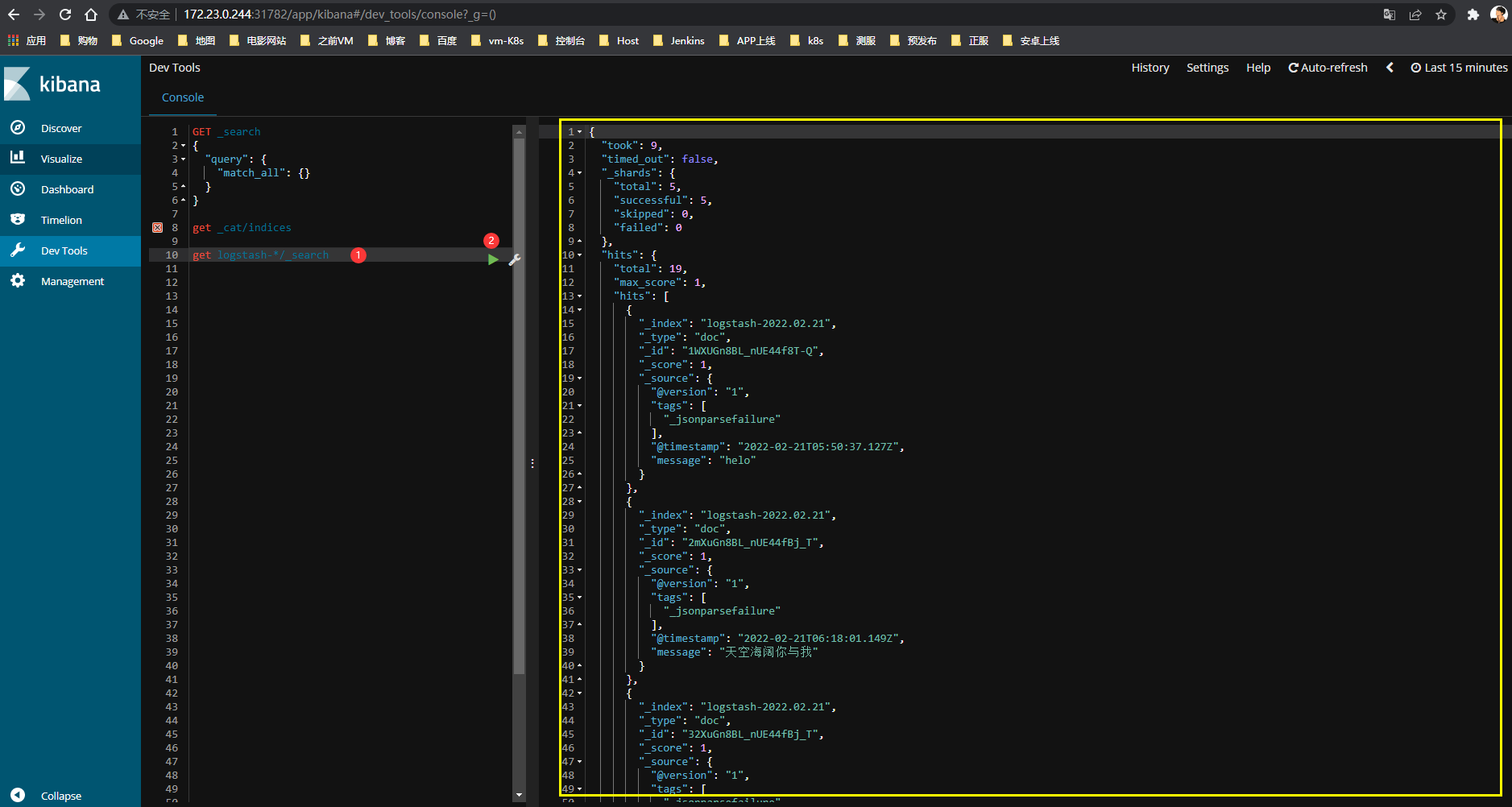Open the Host bookmark folder
1512x807 pixels.
(x=619, y=40)
